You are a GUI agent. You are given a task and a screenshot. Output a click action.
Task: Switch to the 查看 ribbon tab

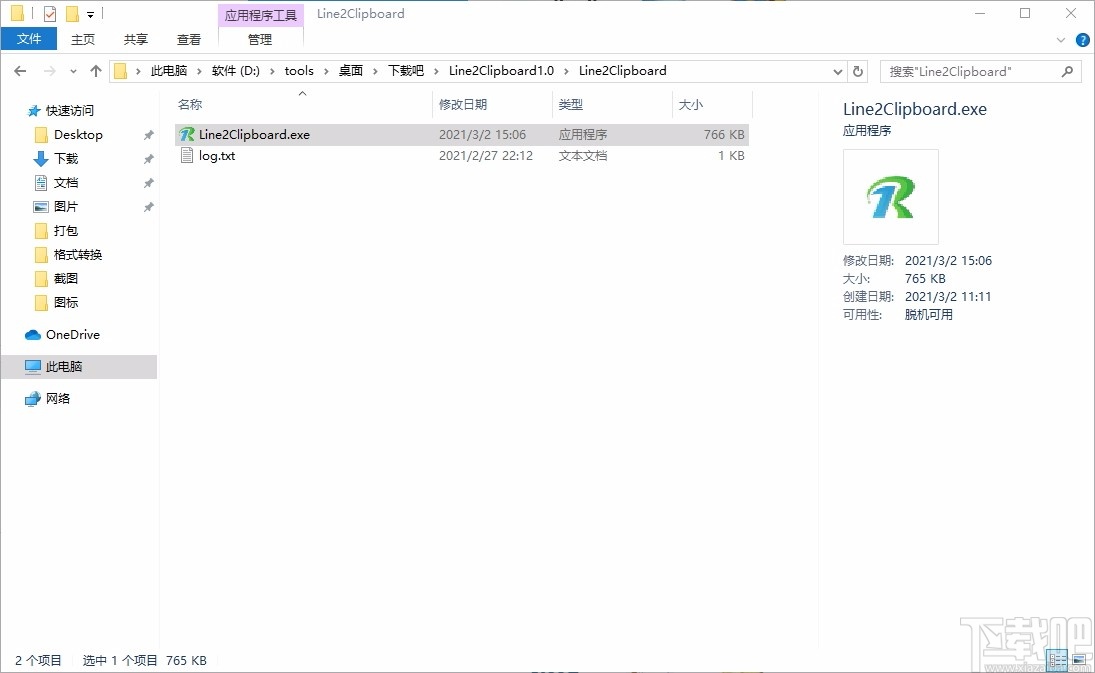pos(189,39)
